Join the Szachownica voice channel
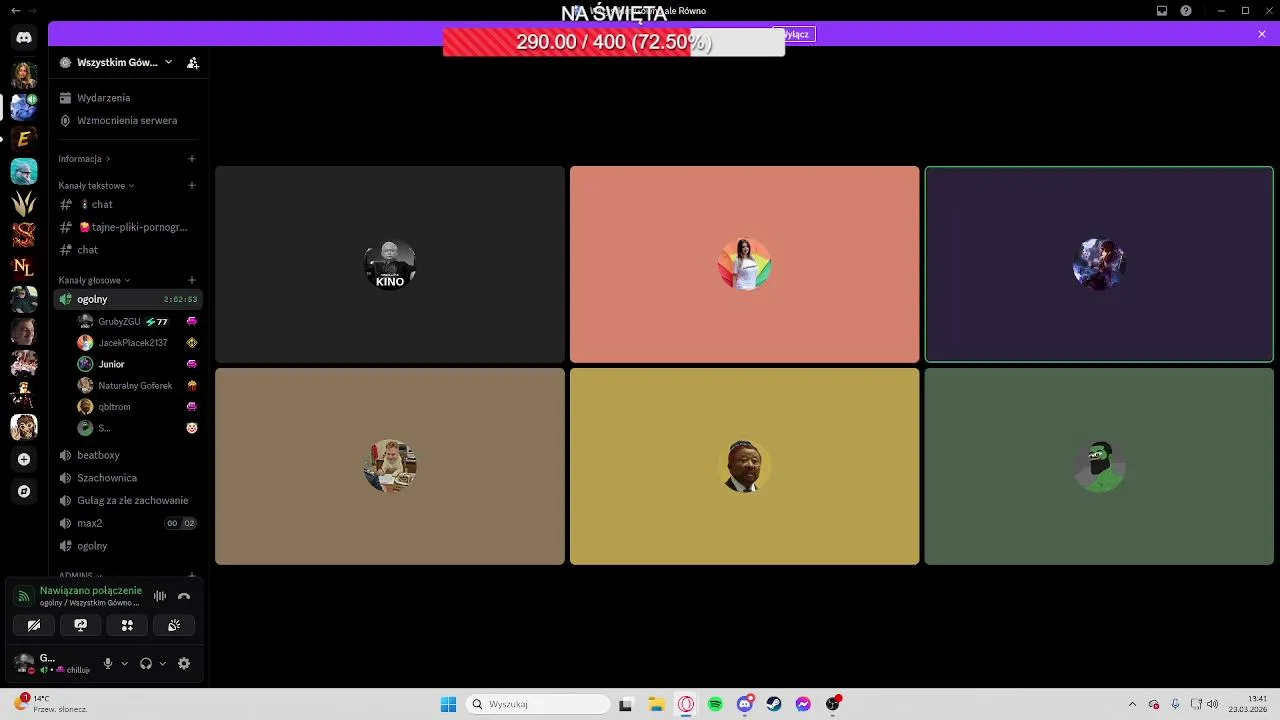 tap(128, 478)
